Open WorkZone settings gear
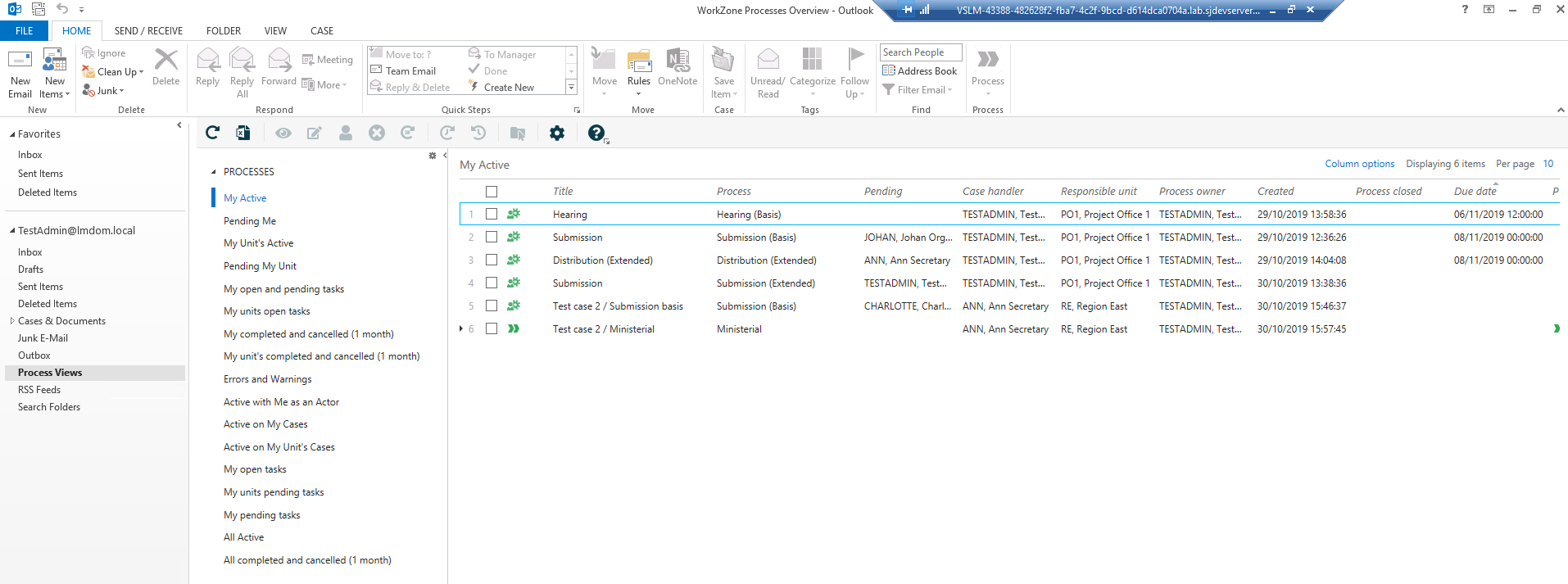 (x=557, y=133)
